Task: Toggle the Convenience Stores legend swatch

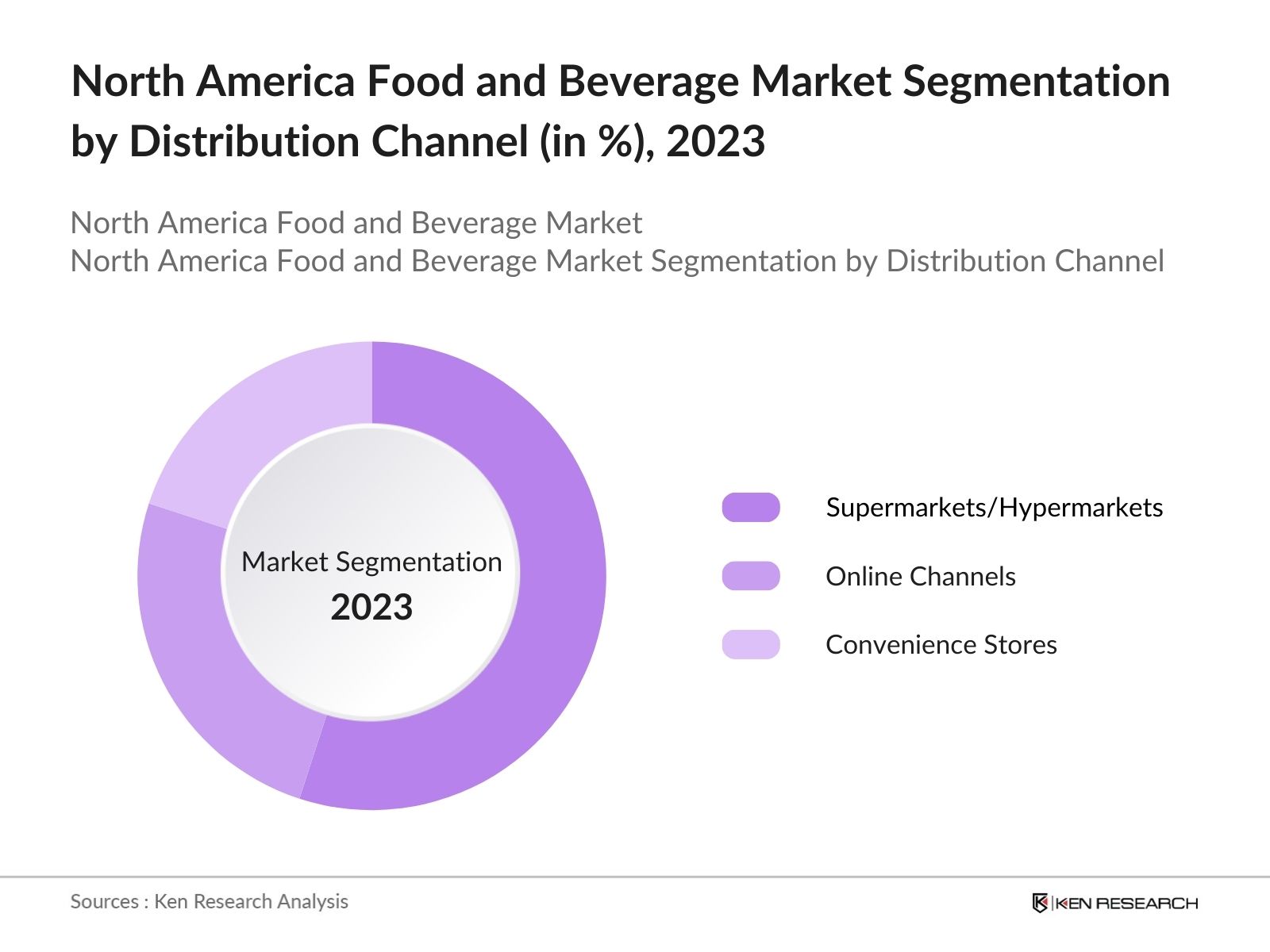Action: tap(750, 644)
